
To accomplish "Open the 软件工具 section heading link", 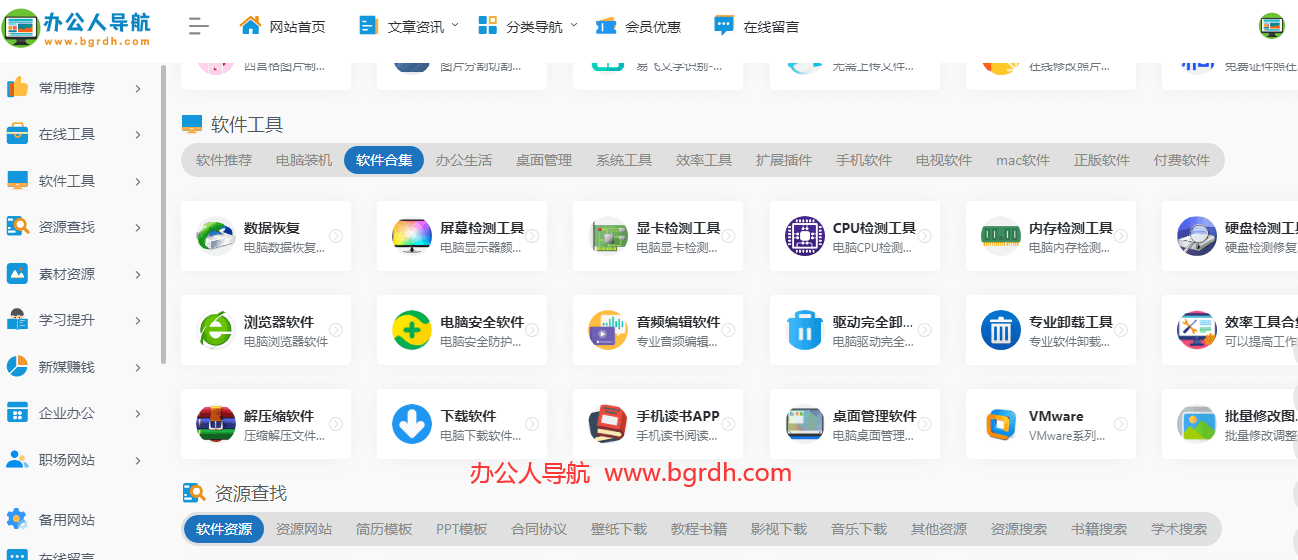I will tap(247, 125).
